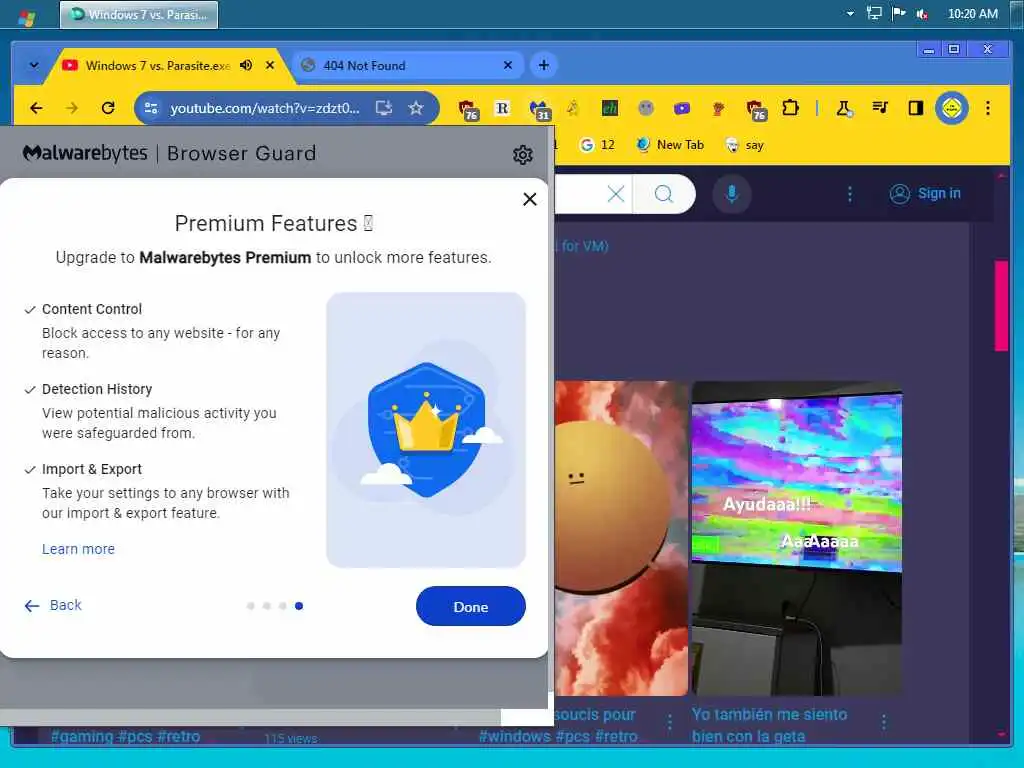
Task: Open the New Tab bookmark
Action: coord(670,145)
